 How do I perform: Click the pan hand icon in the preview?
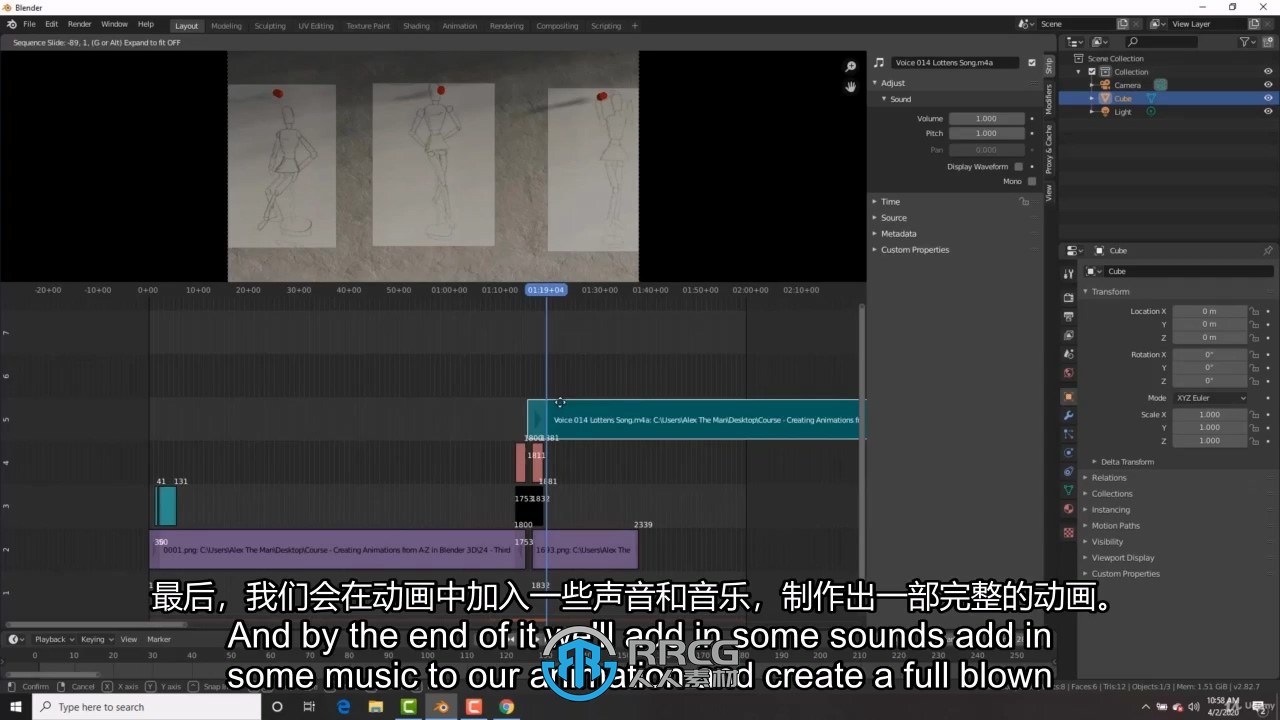tap(851, 87)
